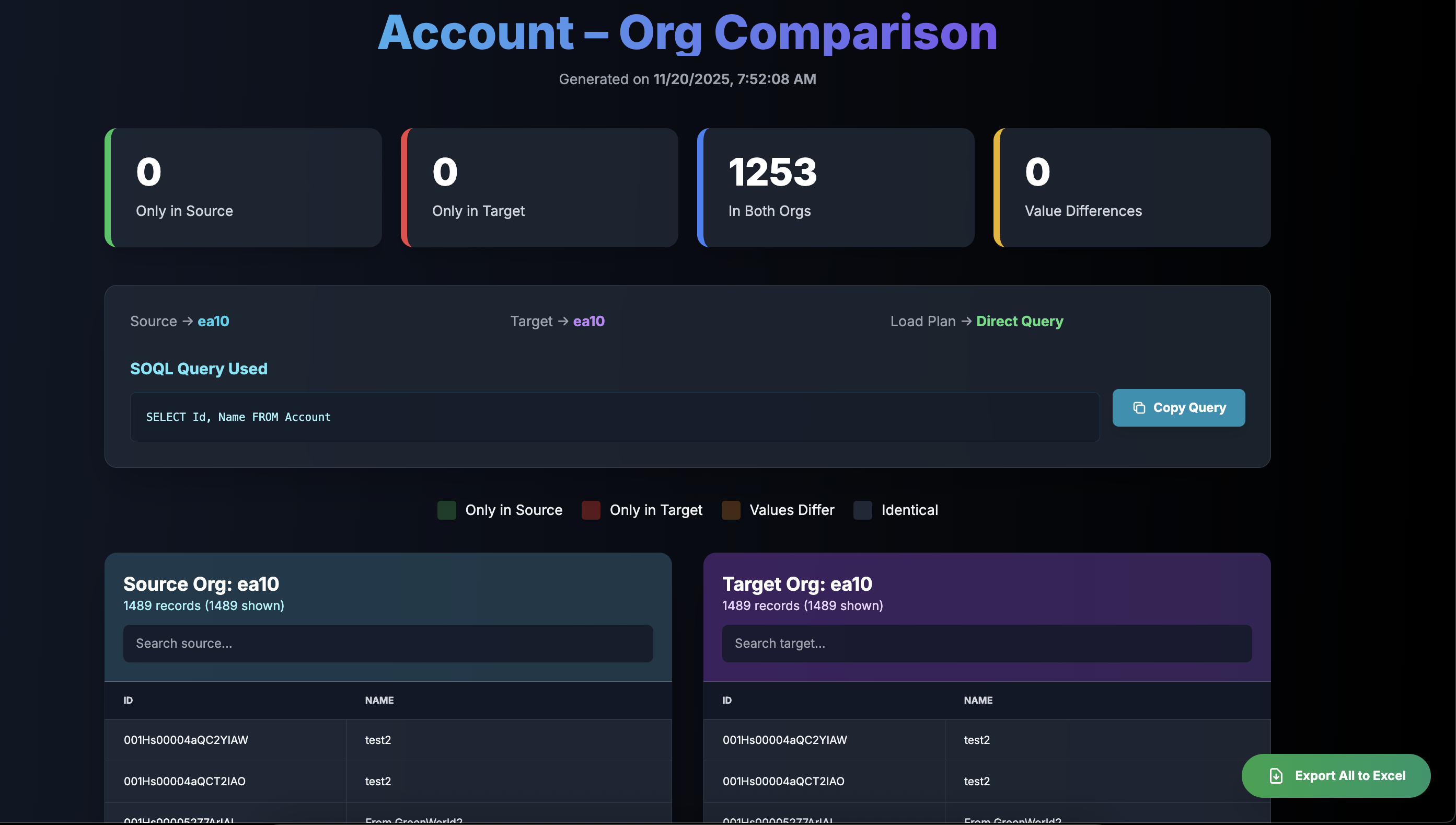Select the Value Differences summary card
This screenshot has height=825, width=1456.
pos(1132,188)
